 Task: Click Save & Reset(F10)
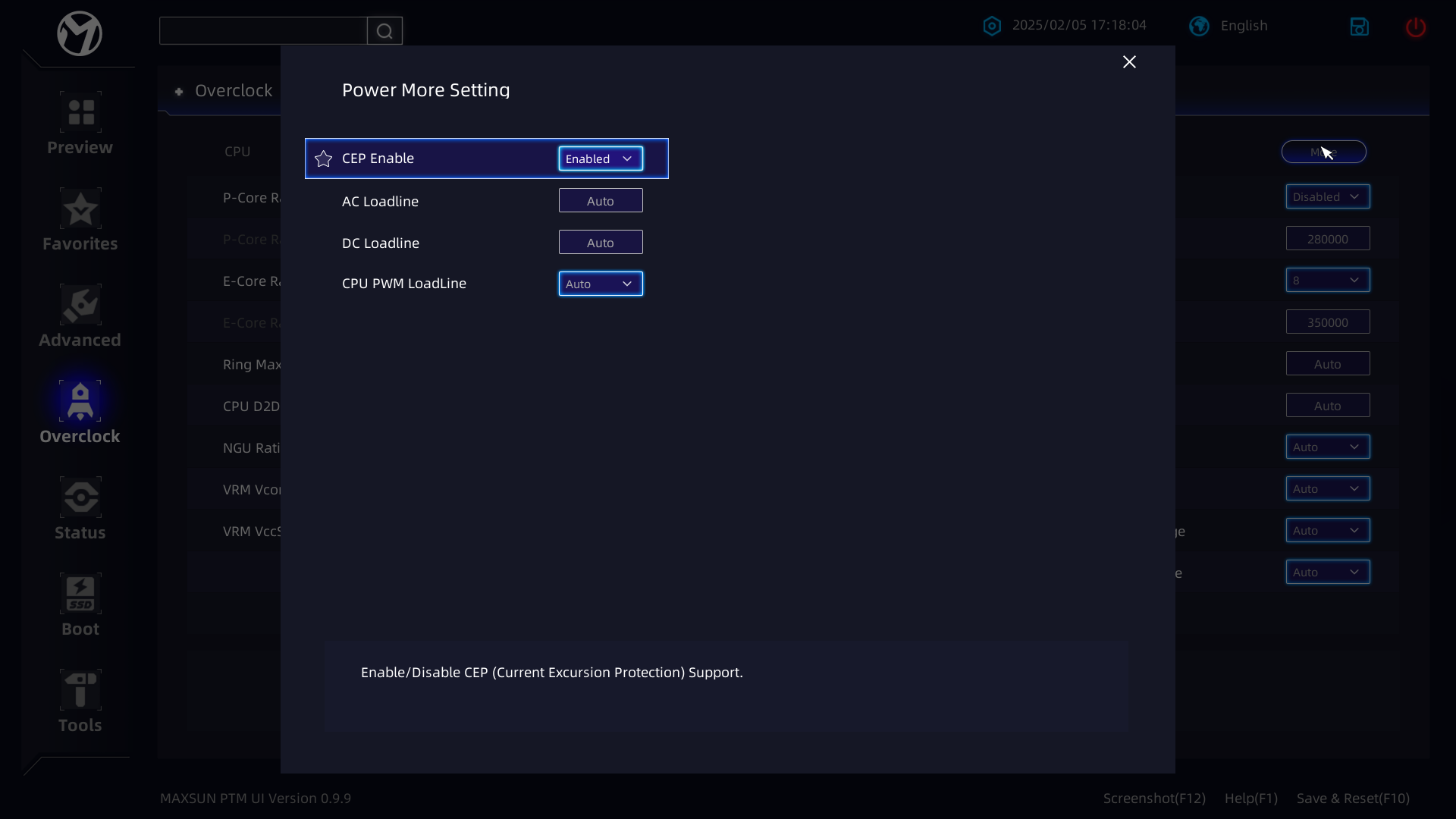[1353, 799]
